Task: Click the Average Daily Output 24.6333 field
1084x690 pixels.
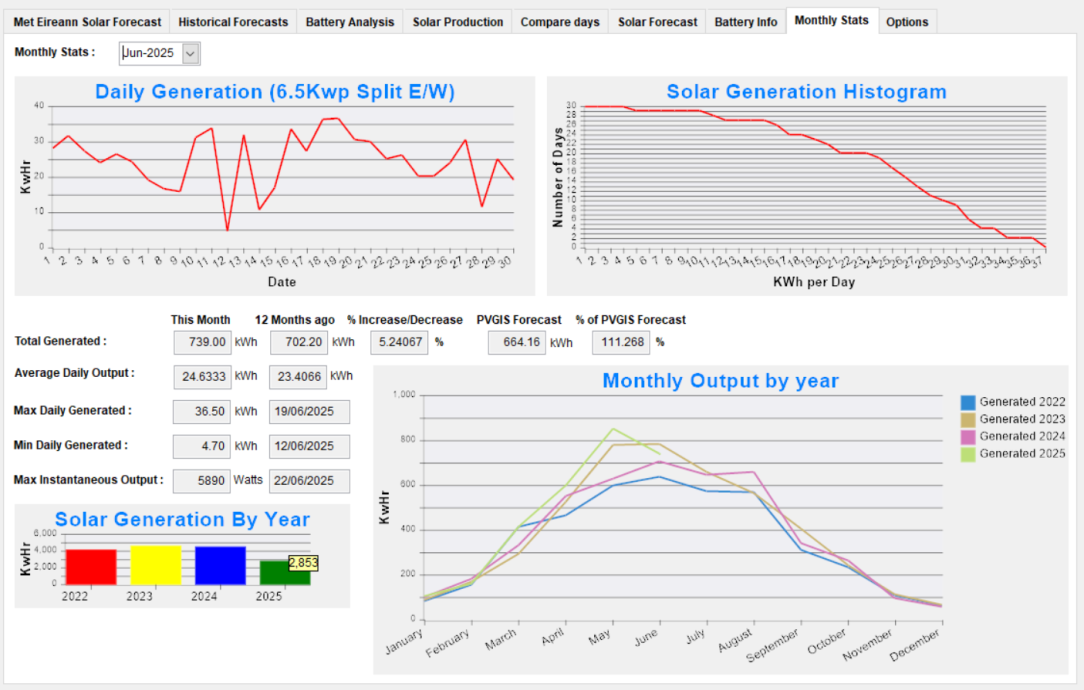Action: [202, 377]
